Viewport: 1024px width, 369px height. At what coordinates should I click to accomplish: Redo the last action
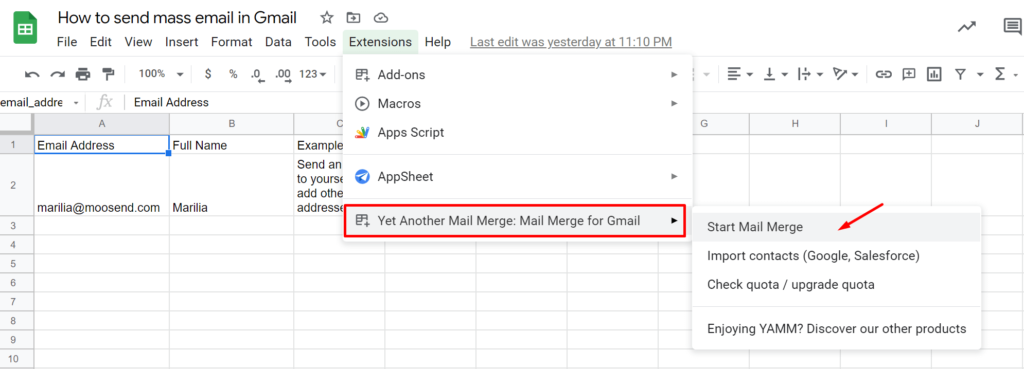tap(57, 74)
